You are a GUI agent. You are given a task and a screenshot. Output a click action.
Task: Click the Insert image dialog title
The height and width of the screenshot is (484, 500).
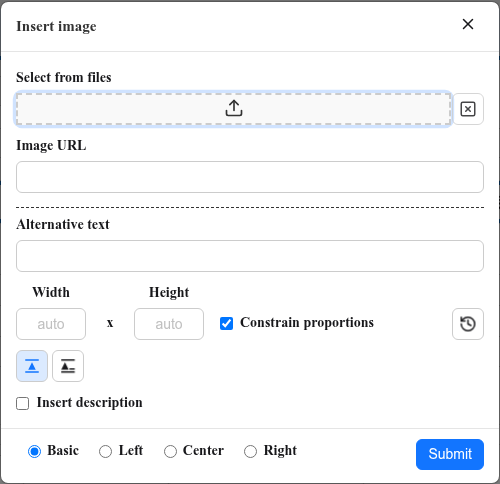tap(56, 26)
